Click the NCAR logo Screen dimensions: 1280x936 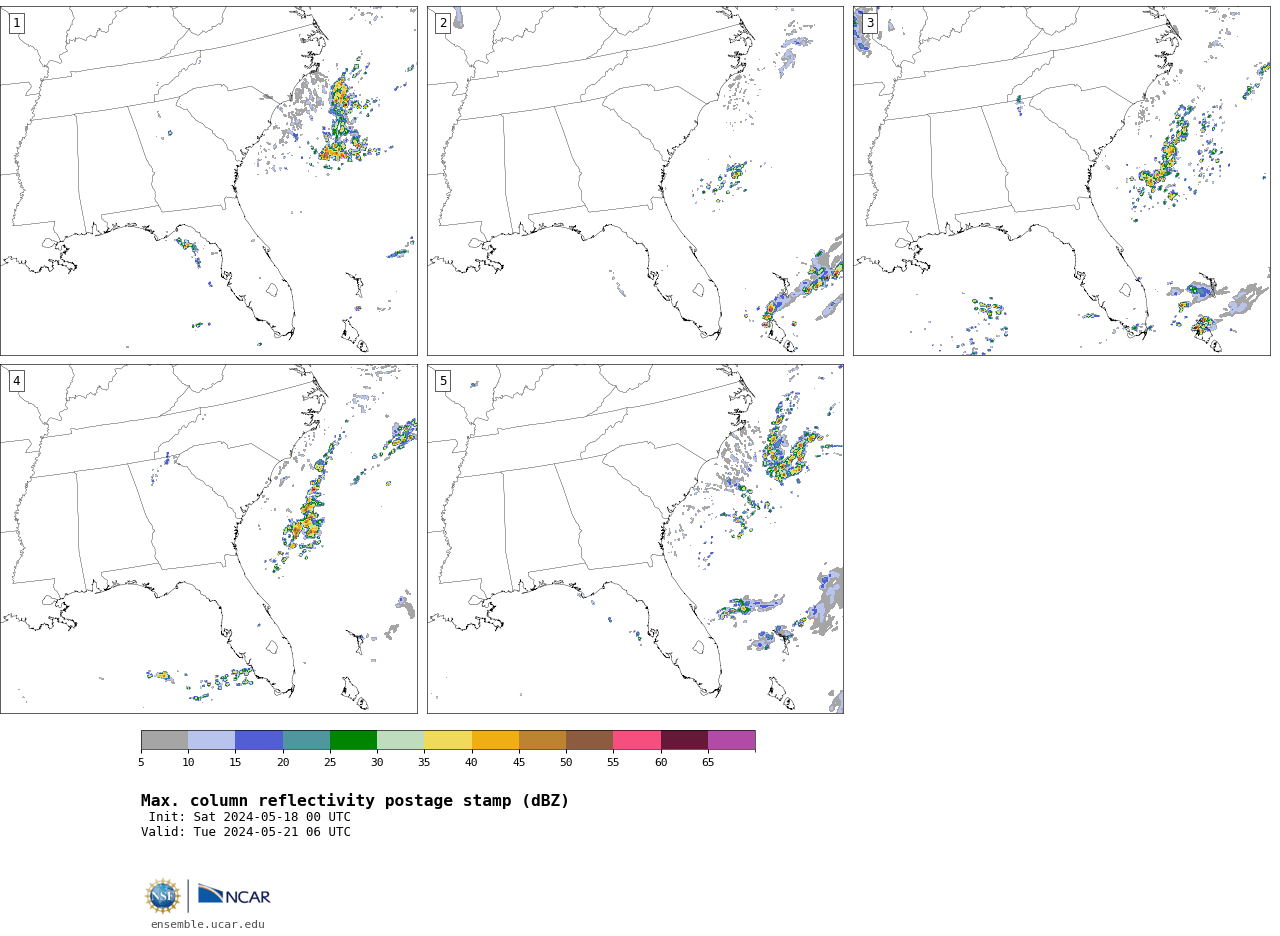[x=234, y=895]
